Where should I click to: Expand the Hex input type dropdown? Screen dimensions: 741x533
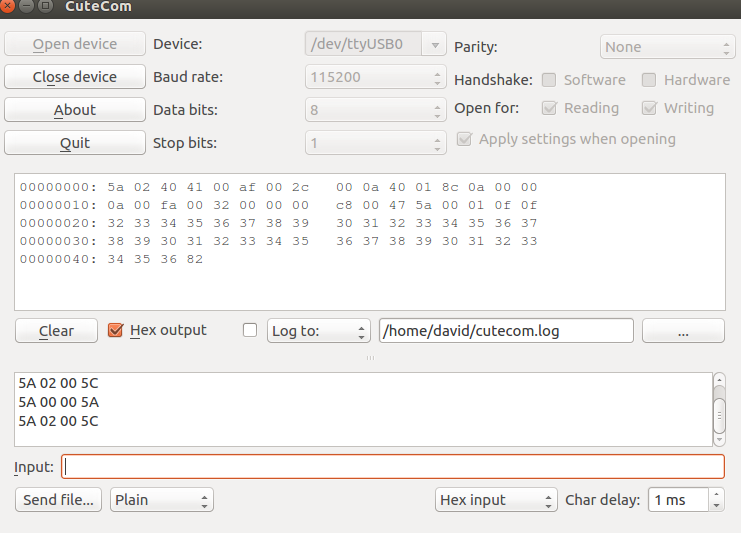click(496, 500)
